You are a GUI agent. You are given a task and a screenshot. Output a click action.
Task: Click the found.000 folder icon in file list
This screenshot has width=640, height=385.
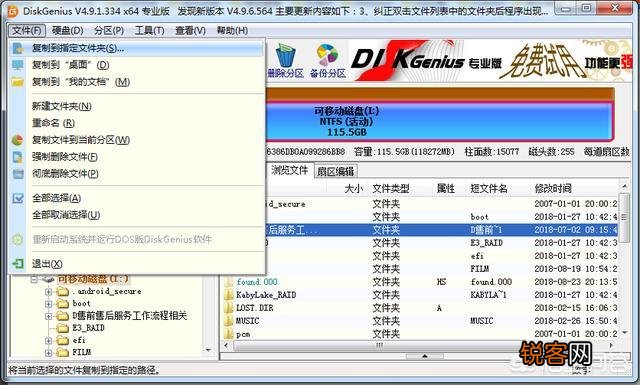[229, 282]
